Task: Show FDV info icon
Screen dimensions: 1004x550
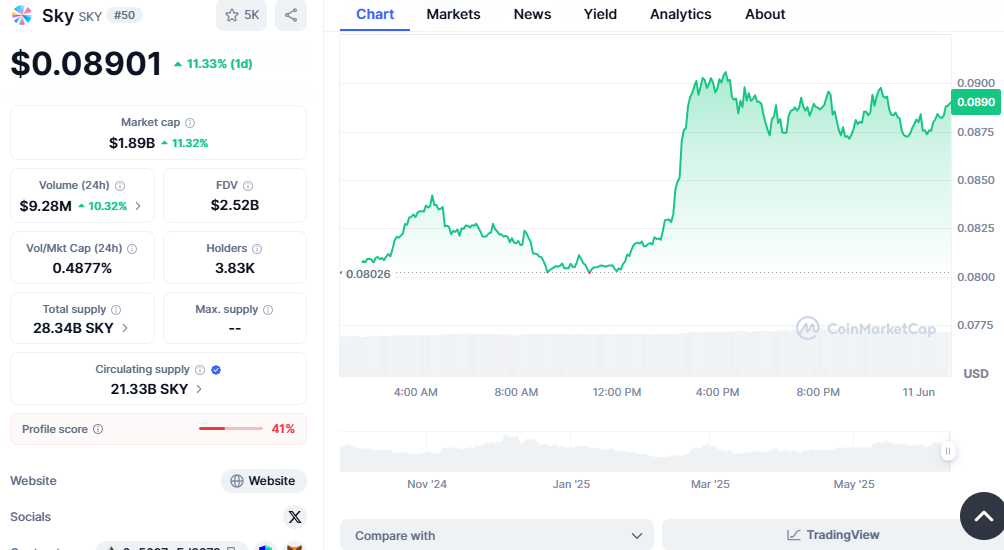Action: click(x=248, y=186)
